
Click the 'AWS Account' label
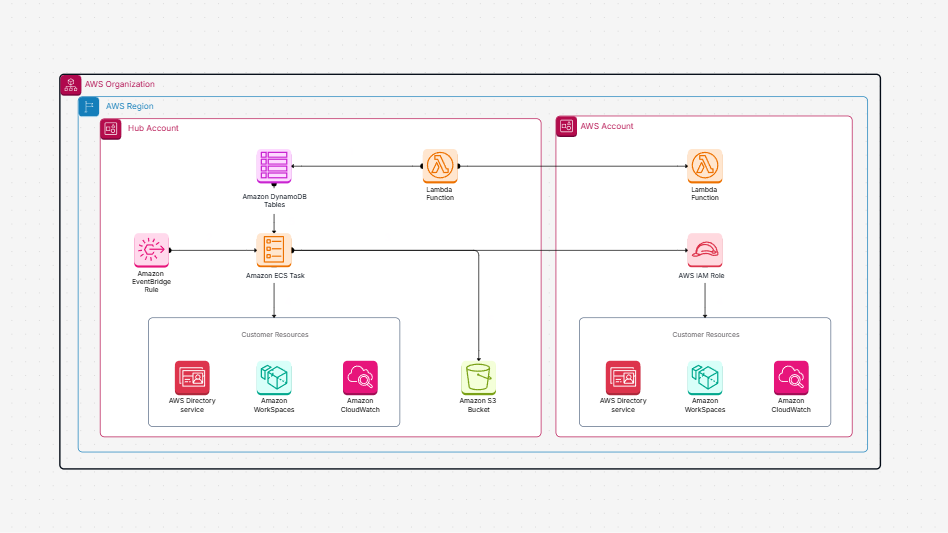tap(607, 126)
